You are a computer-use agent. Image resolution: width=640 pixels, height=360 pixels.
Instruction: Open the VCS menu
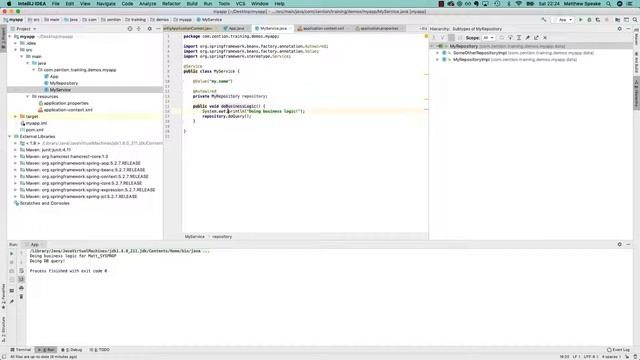click(x=240, y=4)
